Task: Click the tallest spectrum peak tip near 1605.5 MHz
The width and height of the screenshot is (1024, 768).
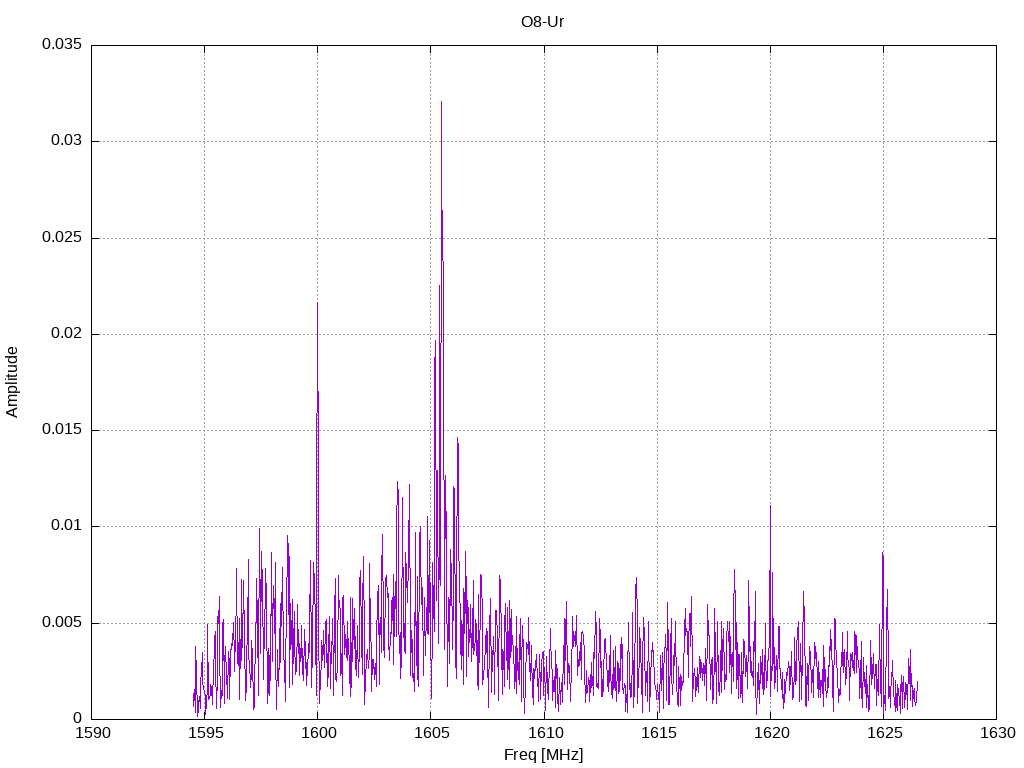Action: pyautogui.click(x=441, y=103)
